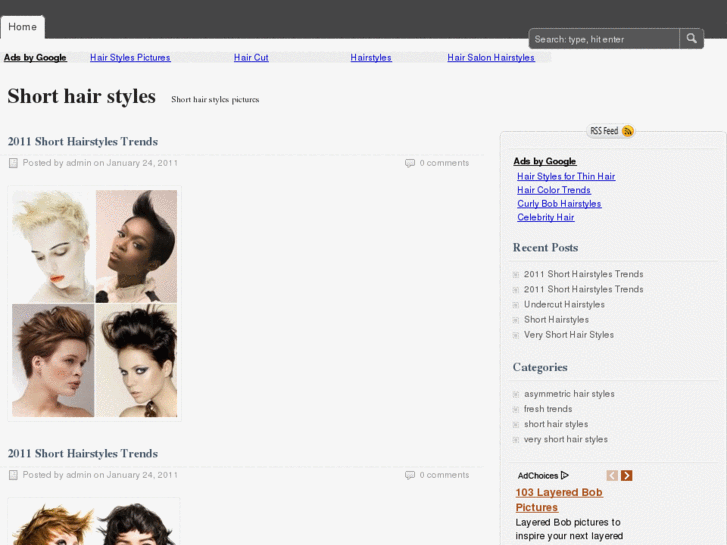Image resolution: width=727 pixels, height=545 pixels.
Task: Open the Hairstyles ad link
Action: tap(371, 58)
